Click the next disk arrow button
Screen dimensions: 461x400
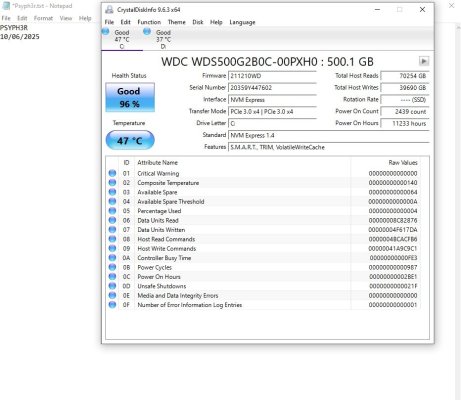click(x=424, y=61)
